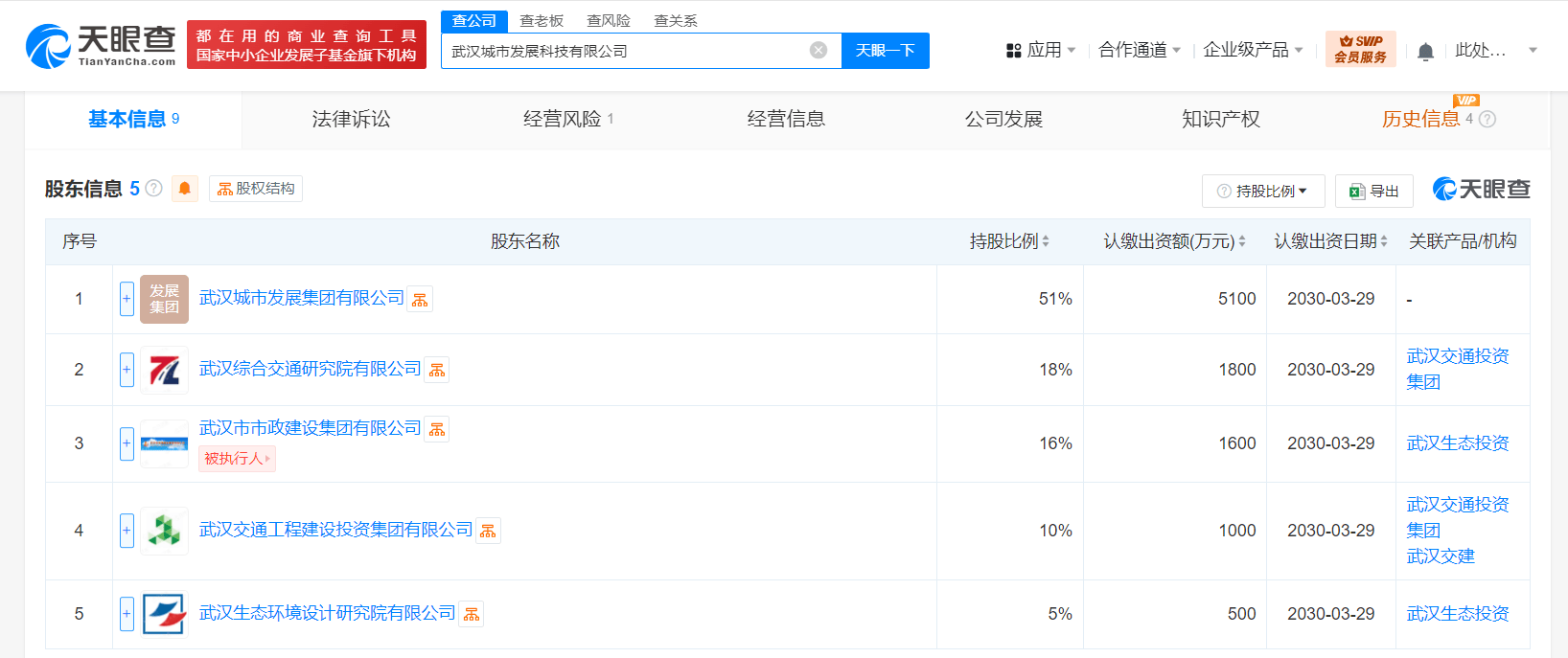Screen dimensions: 1568x658
Task: Open the 应用 dropdown menu
Action: (x=1041, y=51)
